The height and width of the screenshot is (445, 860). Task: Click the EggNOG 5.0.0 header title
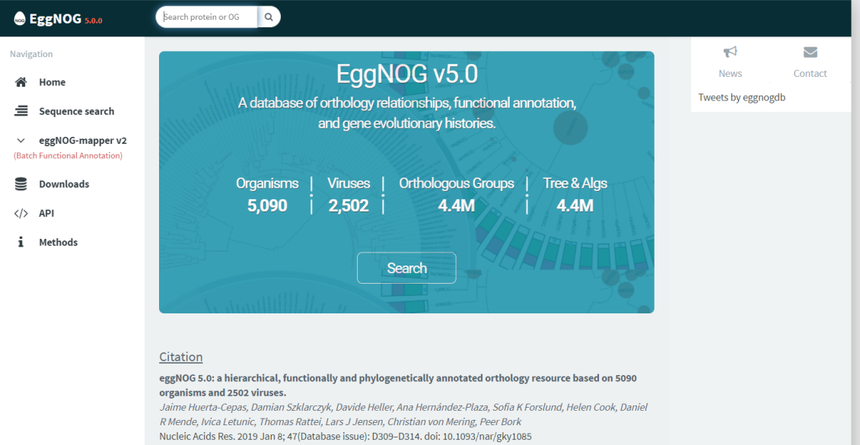click(66, 19)
